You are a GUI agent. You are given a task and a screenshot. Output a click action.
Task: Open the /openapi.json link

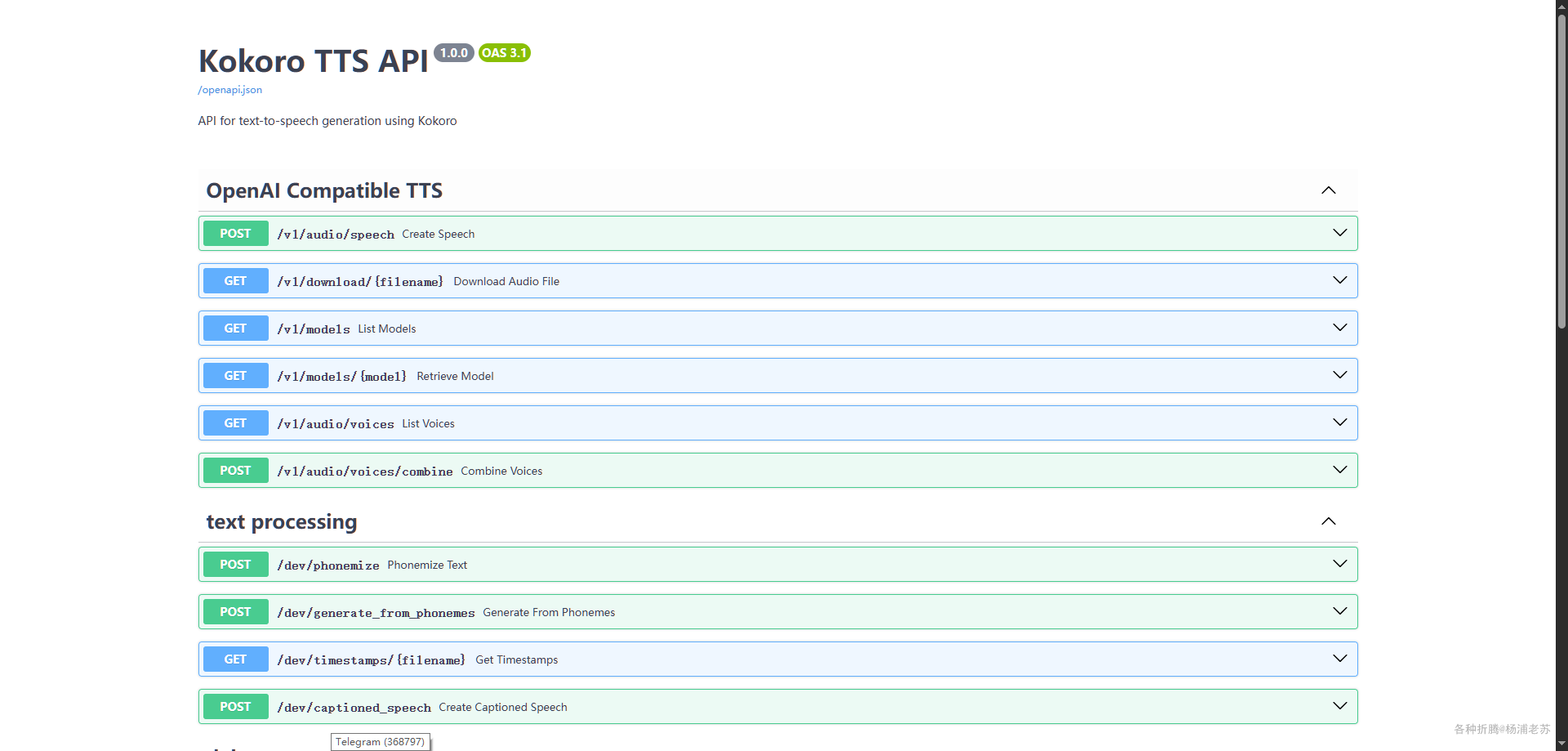229,90
